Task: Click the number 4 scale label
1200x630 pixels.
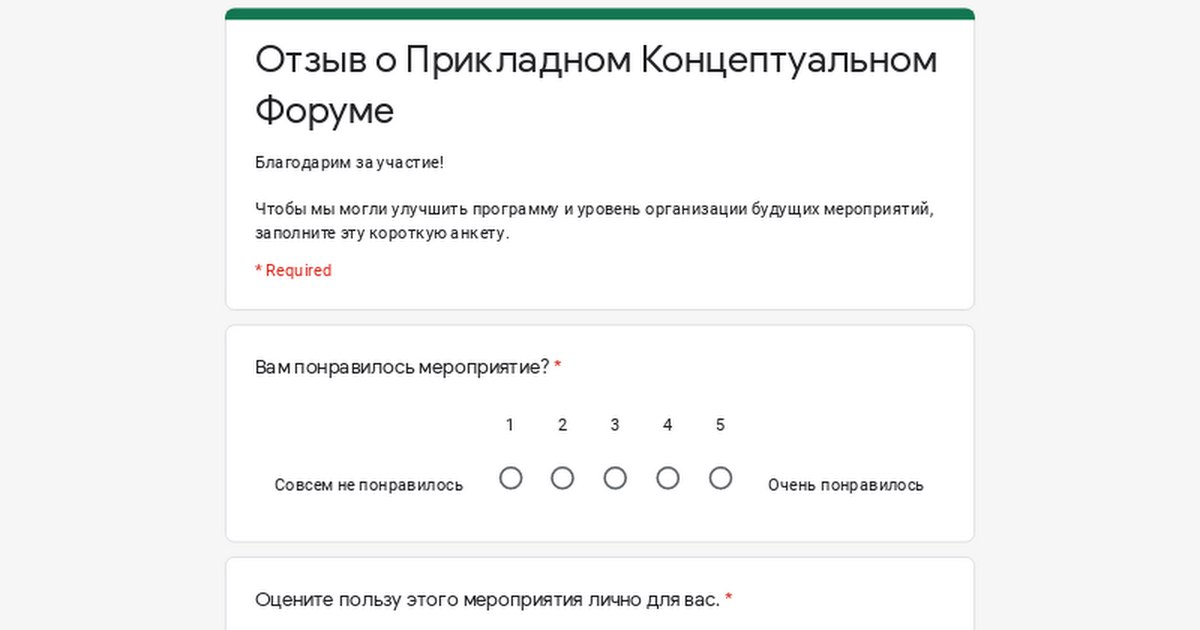Action: pos(668,425)
